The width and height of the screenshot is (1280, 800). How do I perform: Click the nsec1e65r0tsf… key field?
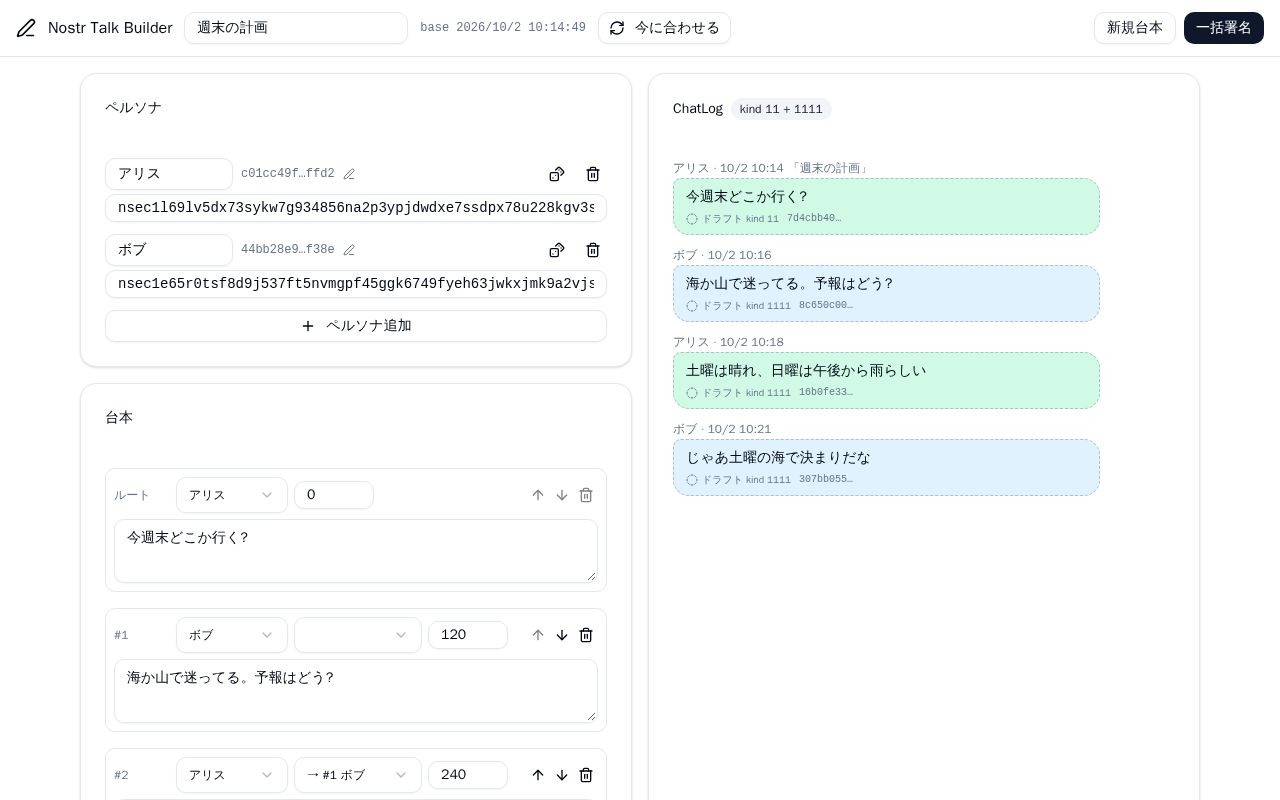(x=356, y=284)
